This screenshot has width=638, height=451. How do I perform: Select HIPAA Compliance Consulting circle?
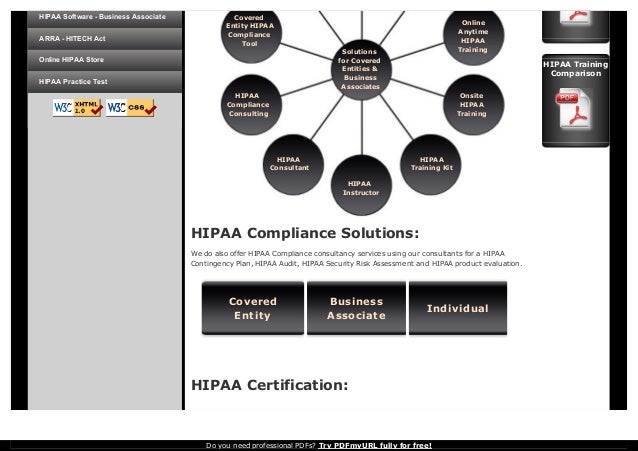[251, 105]
